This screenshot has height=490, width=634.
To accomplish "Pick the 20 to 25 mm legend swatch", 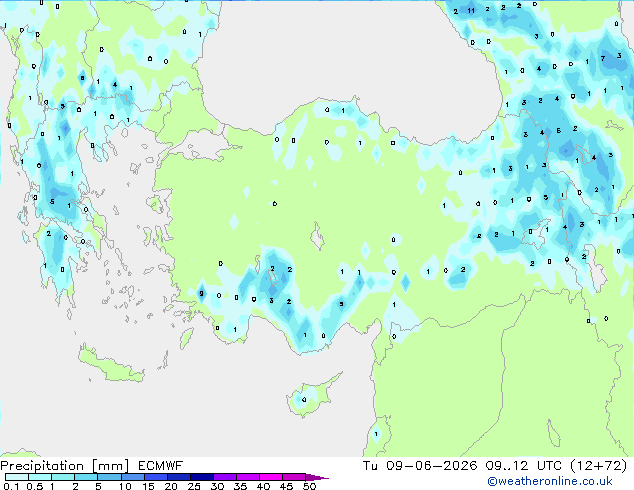I will [179, 477].
